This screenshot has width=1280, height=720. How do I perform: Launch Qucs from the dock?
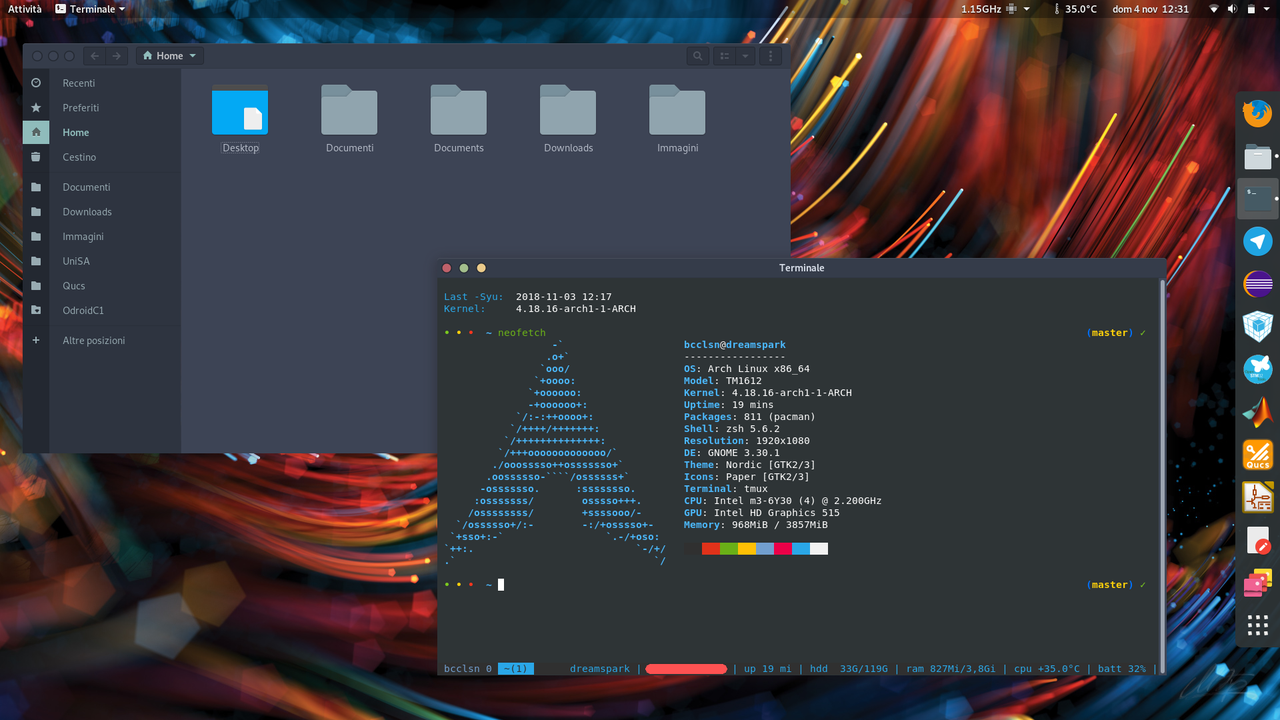coord(1257,455)
